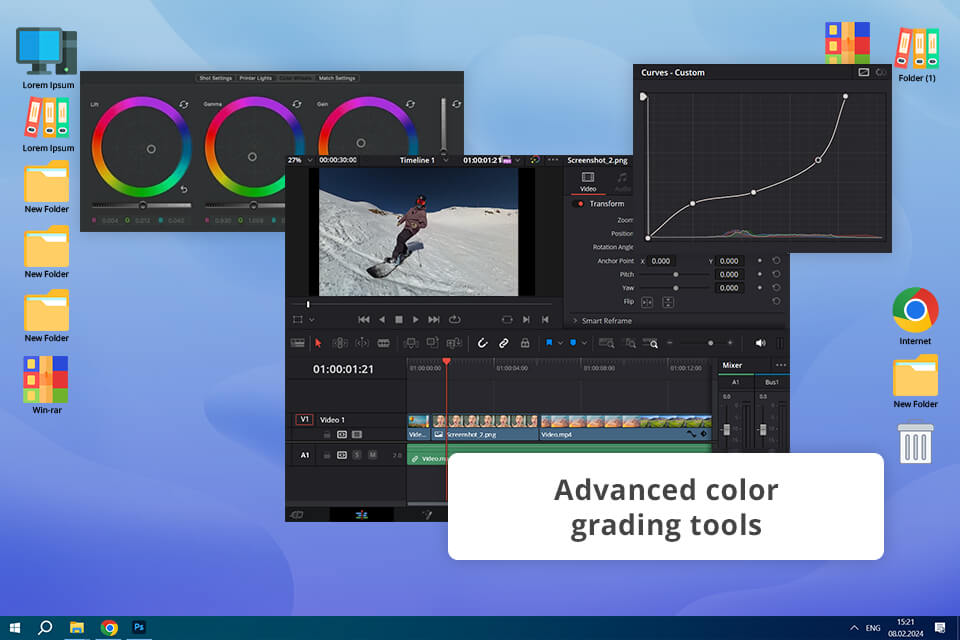The width and height of the screenshot is (960, 640).
Task: Jump to the first frame
Action: [x=364, y=320]
